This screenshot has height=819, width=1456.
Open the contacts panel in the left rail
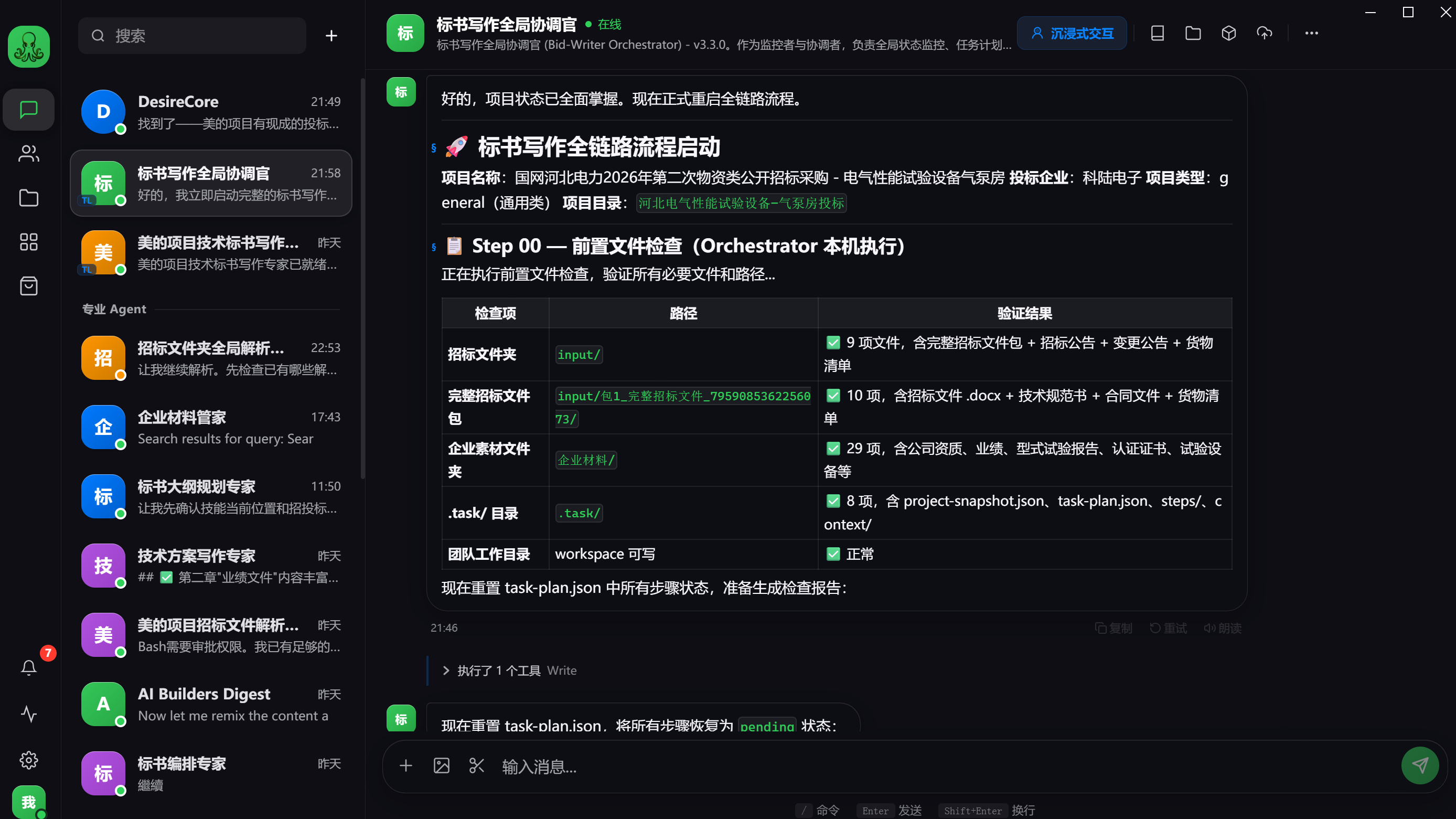pyautogui.click(x=28, y=154)
